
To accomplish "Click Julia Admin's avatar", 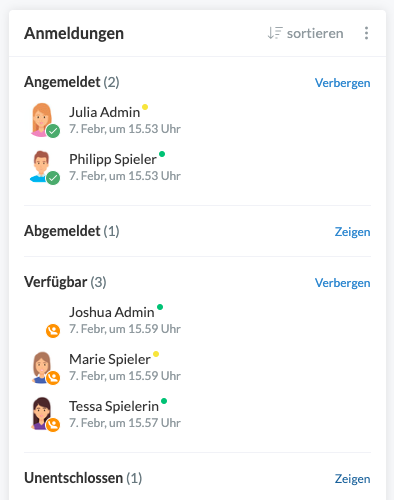I will click(x=42, y=120).
